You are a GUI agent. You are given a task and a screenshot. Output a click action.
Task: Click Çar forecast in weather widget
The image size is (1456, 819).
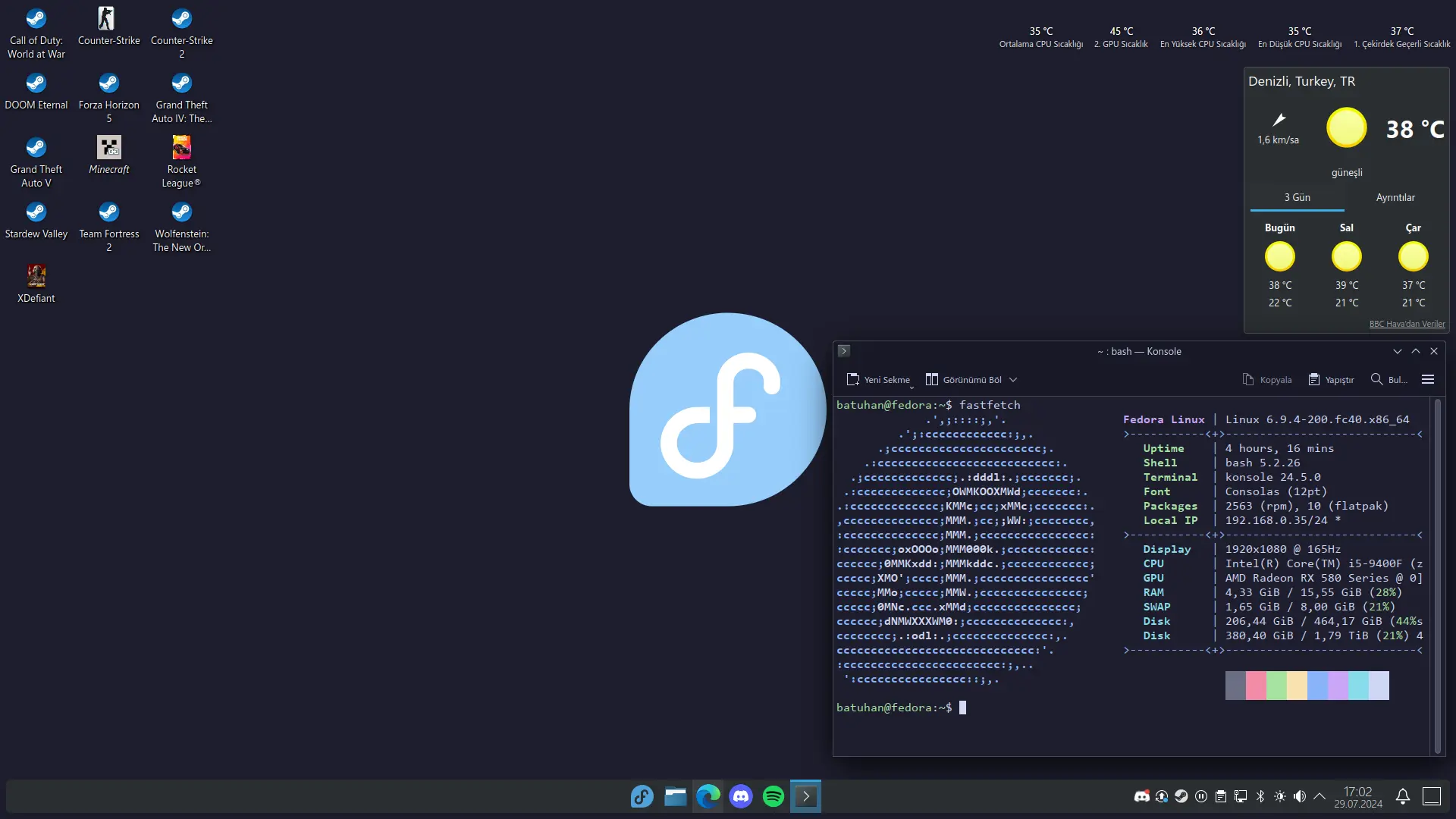coord(1414,265)
